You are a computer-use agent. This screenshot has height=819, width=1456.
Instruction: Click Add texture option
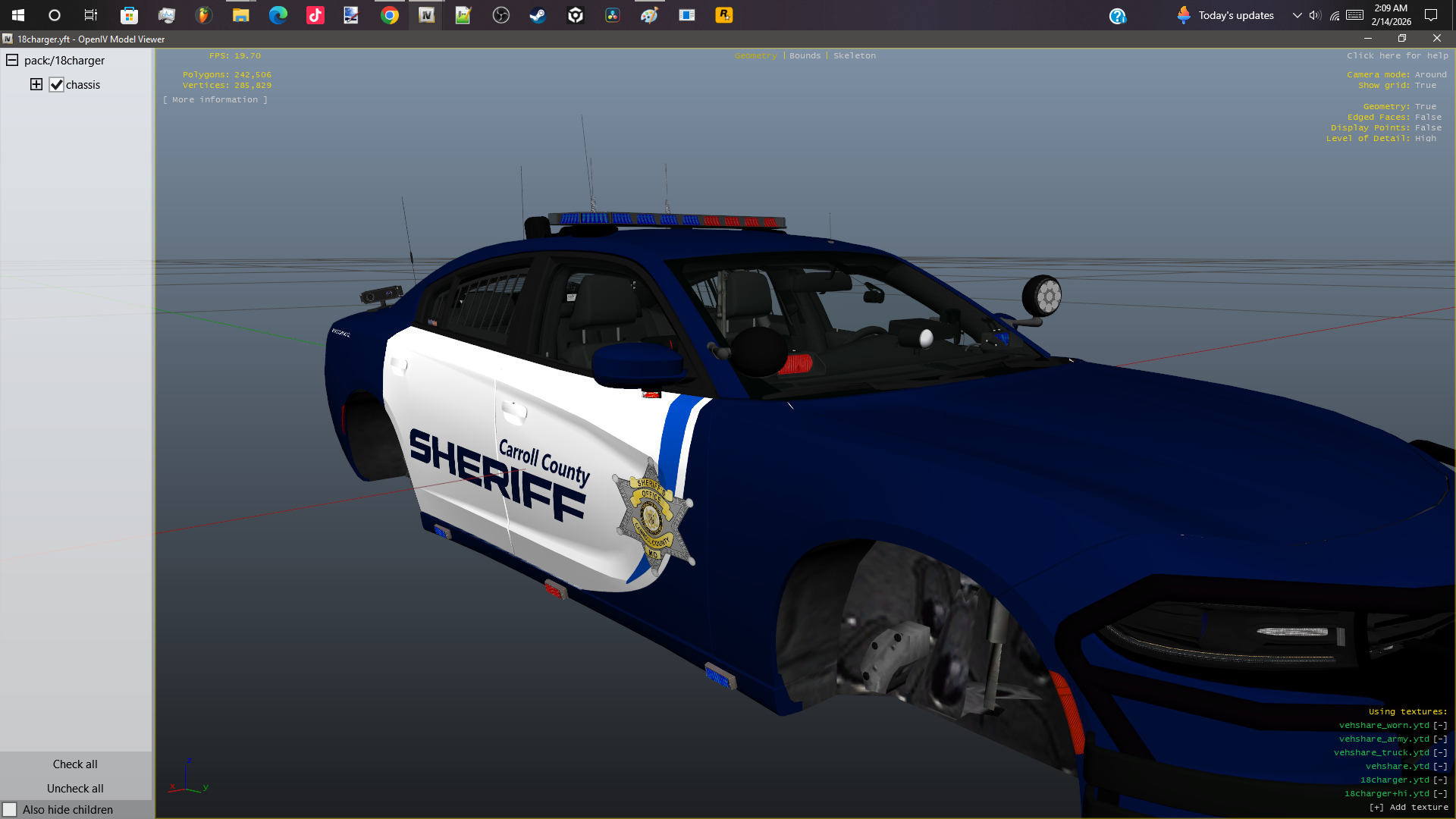[1408, 808]
